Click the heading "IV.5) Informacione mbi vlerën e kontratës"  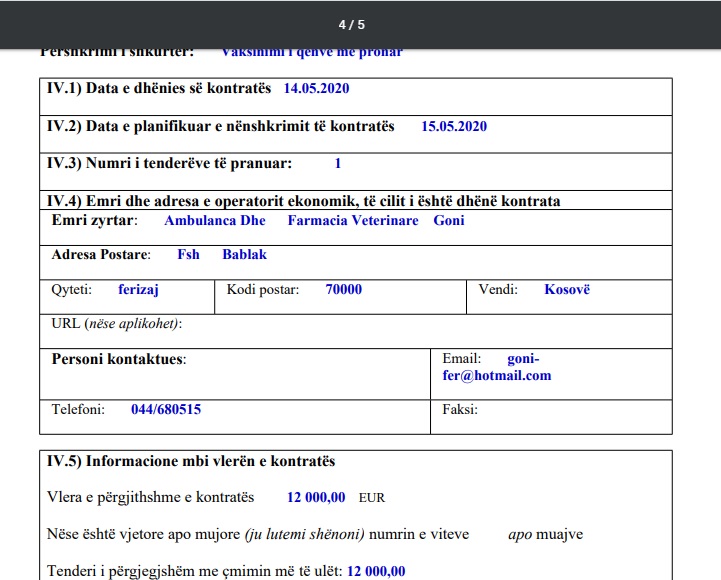coord(191,461)
